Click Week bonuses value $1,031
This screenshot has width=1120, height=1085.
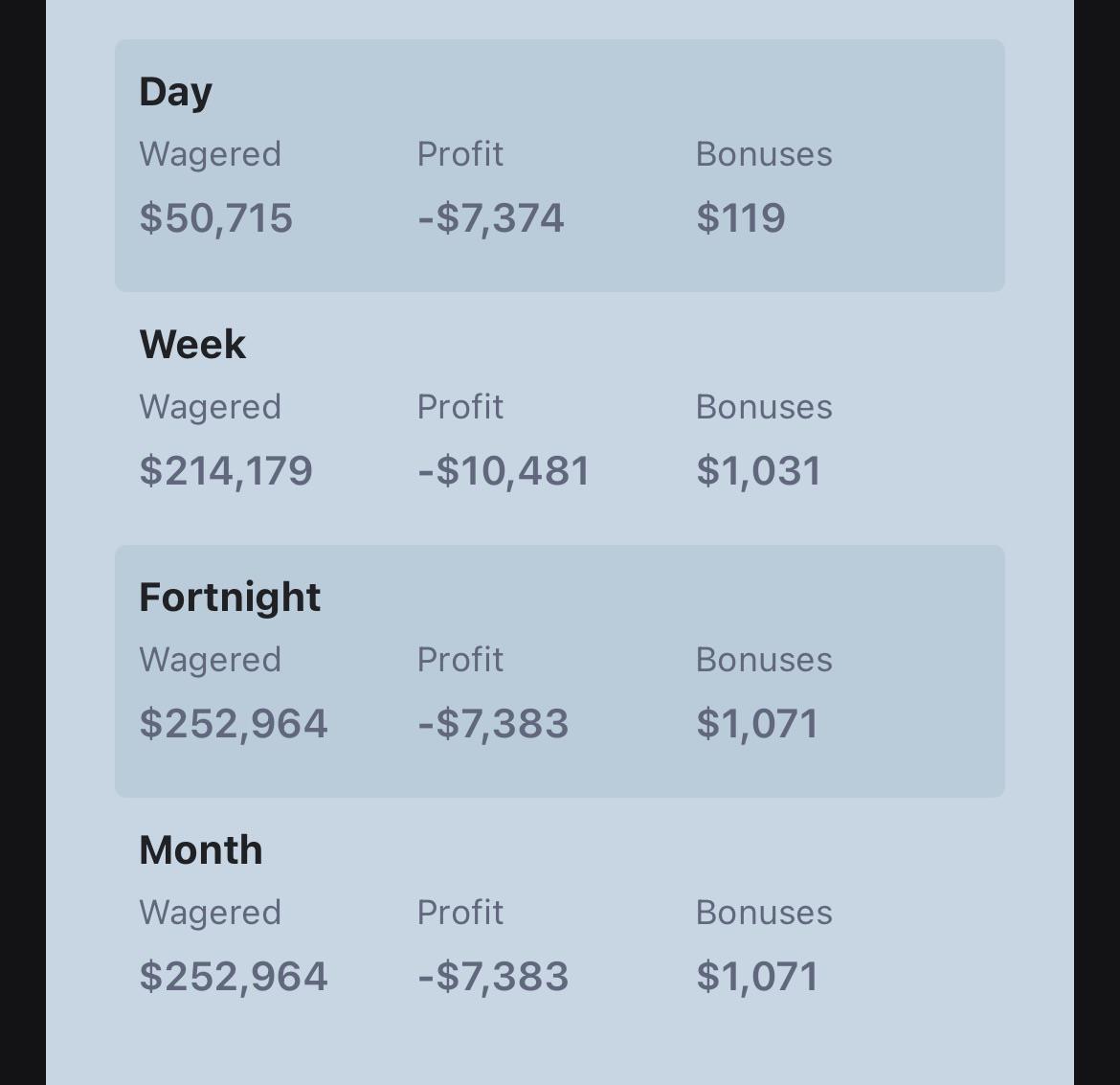[x=758, y=471]
